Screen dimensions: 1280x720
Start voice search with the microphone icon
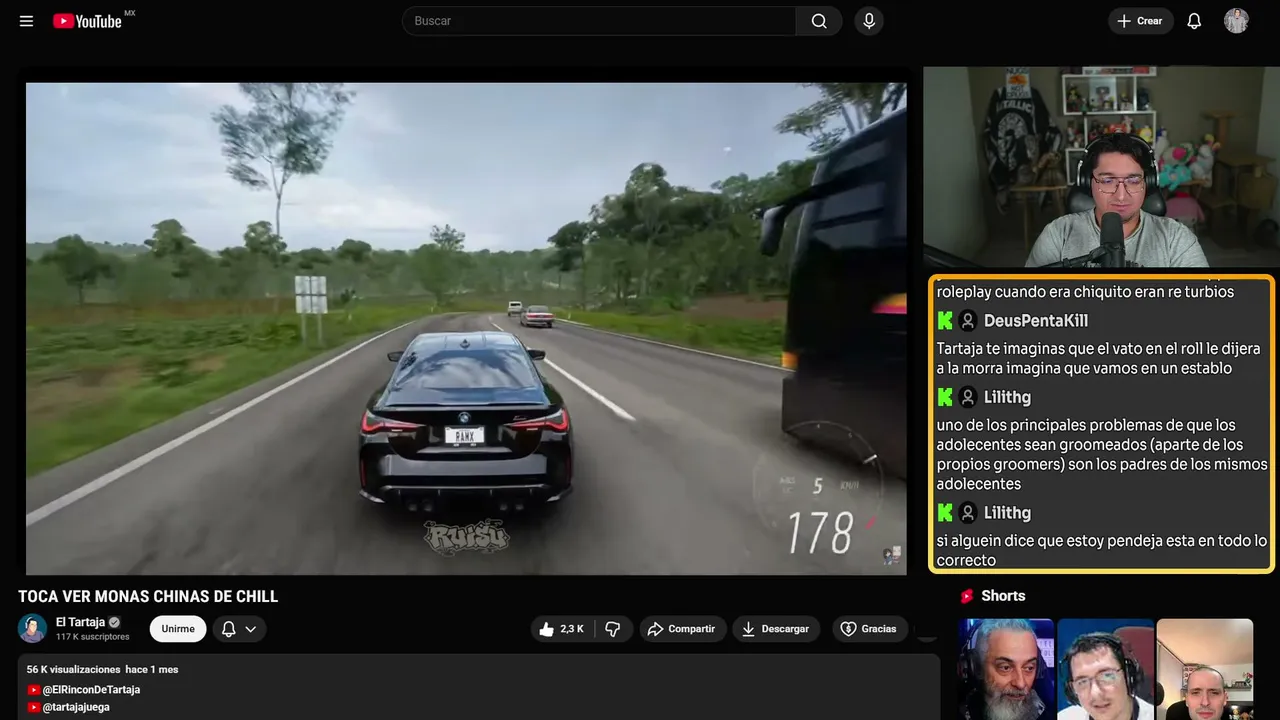coord(869,21)
